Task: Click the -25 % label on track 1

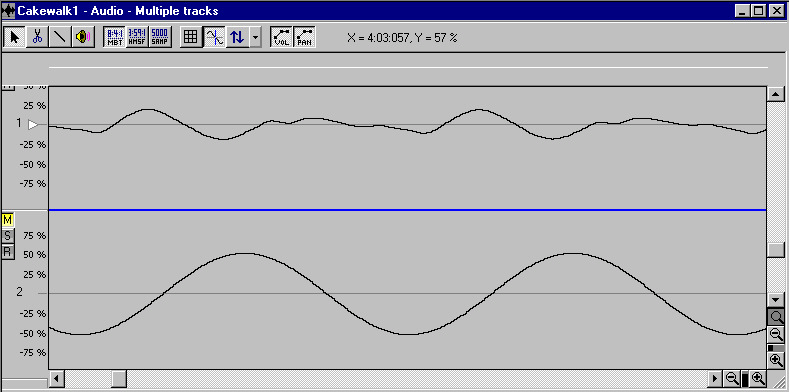Action: point(32,145)
